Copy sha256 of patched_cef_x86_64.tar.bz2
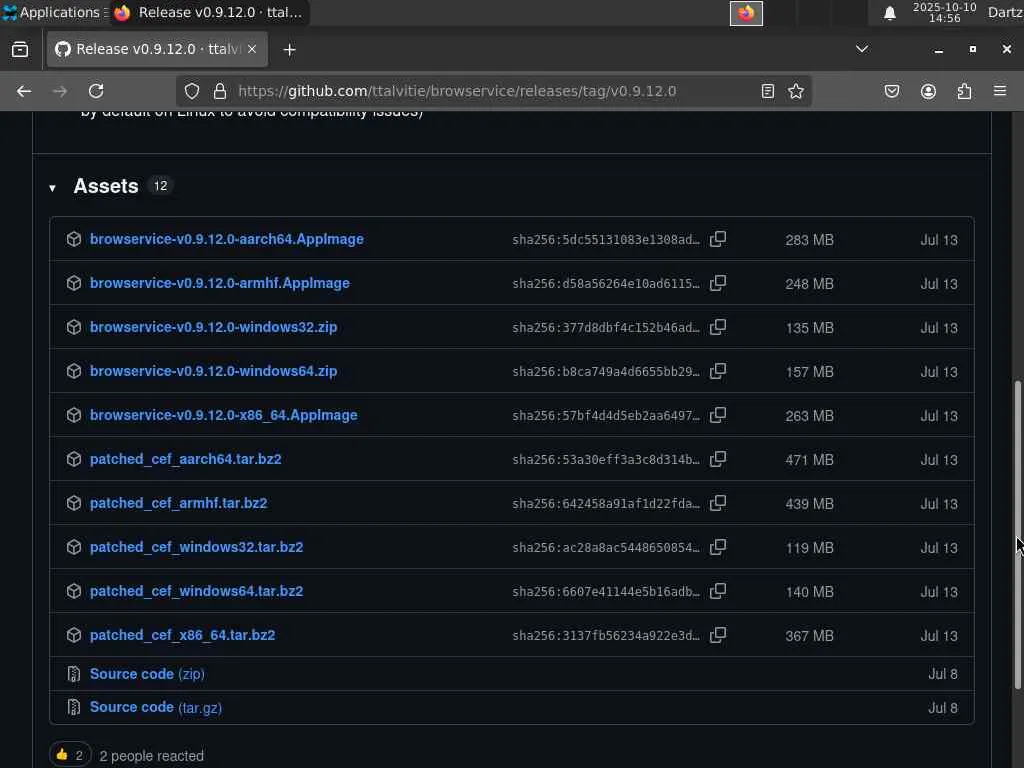1024x768 pixels. click(718, 635)
